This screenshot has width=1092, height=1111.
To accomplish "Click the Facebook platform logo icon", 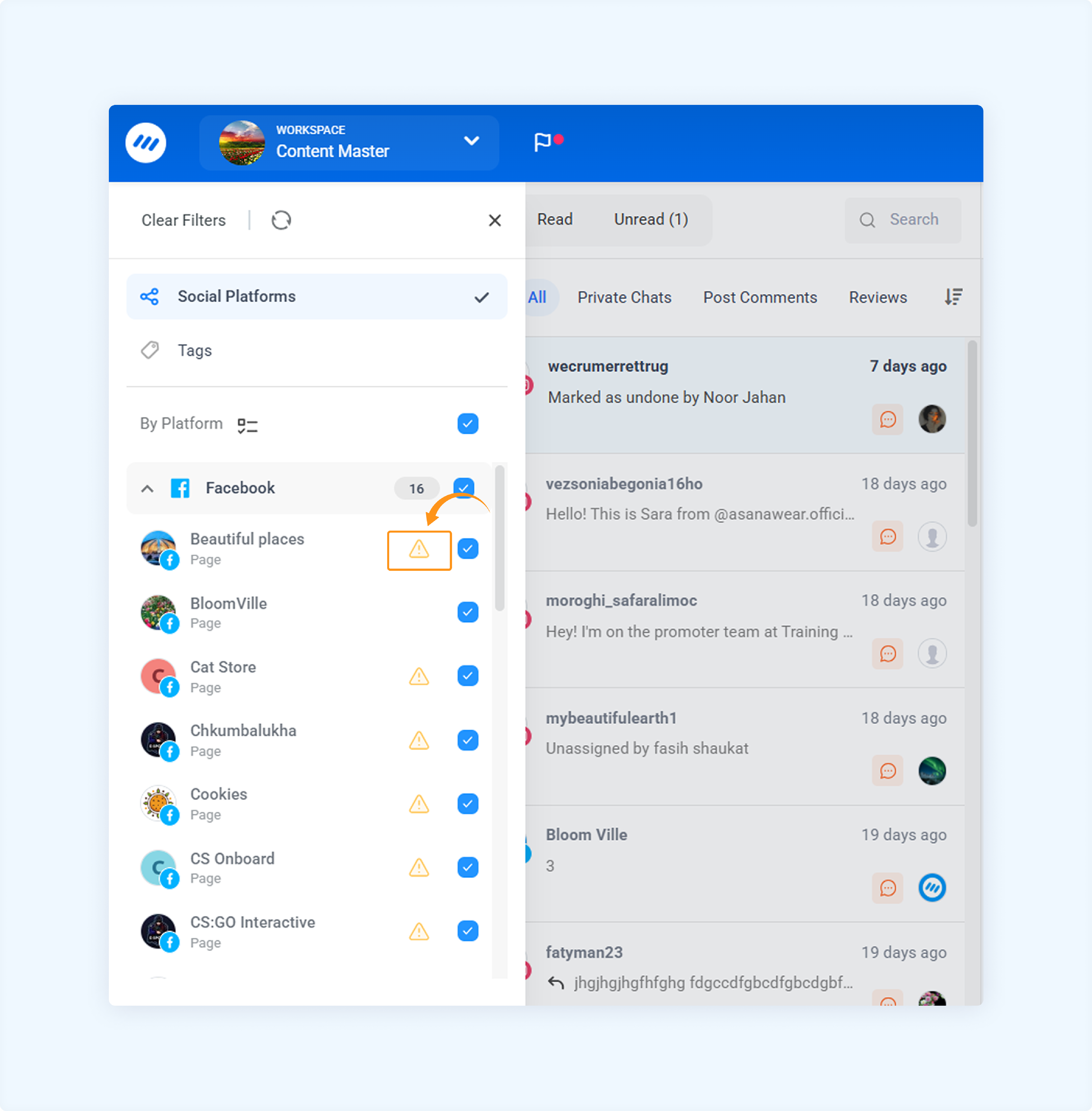I will [x=180, y=488].
